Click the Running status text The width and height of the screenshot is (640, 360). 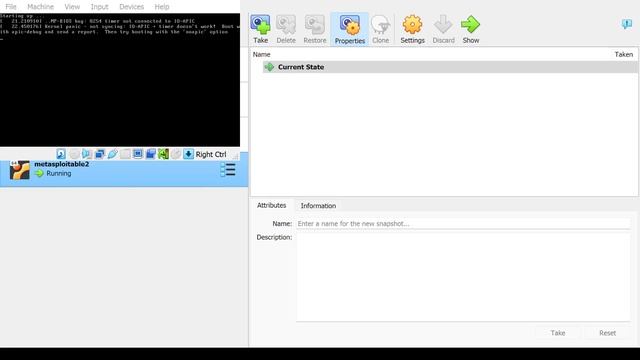pyautogui.click(x=59, y=173)
